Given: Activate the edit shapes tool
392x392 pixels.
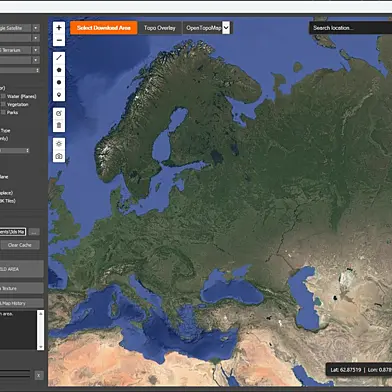Looking at the screenshot, I should pyautogui.click(x=59, y=113).
